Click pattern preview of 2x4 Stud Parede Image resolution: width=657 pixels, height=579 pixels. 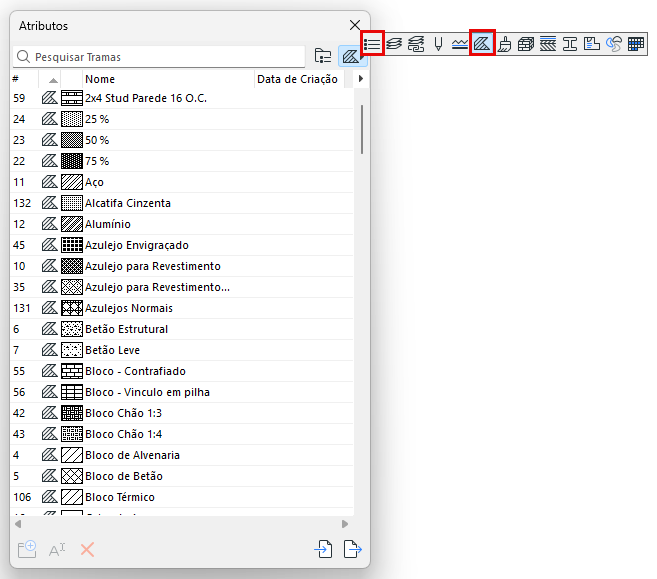click(x=72, y=98)
